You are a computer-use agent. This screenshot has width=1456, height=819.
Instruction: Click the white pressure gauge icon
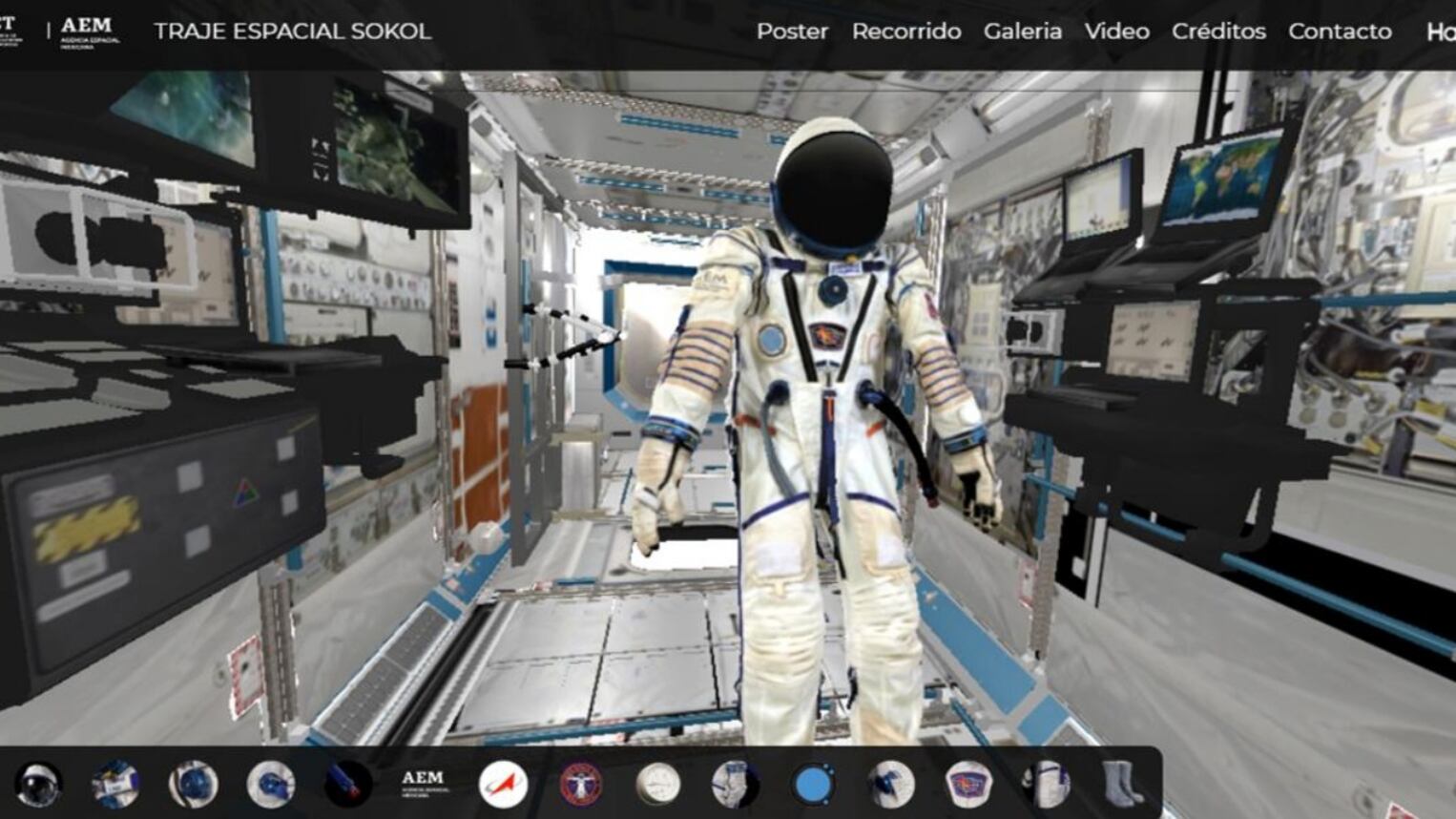[658, 785]
